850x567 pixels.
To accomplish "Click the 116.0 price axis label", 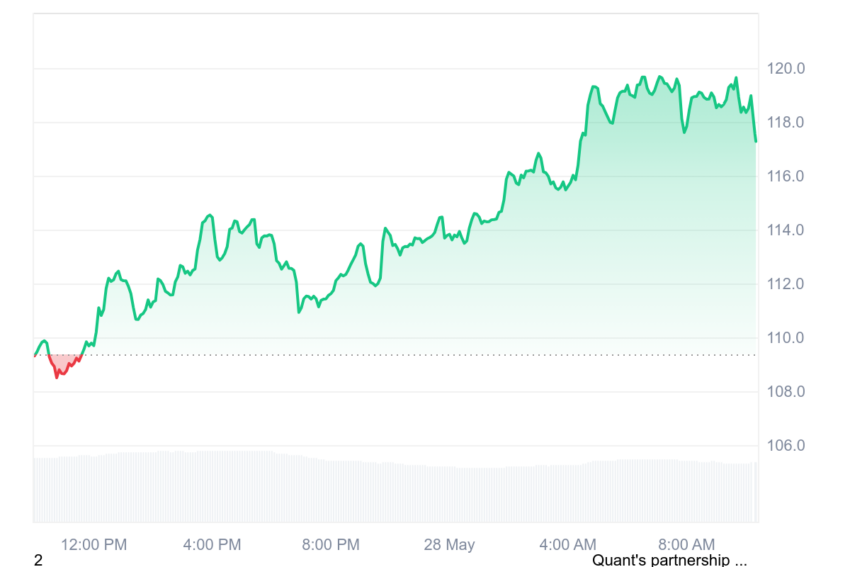I will 785,176.
